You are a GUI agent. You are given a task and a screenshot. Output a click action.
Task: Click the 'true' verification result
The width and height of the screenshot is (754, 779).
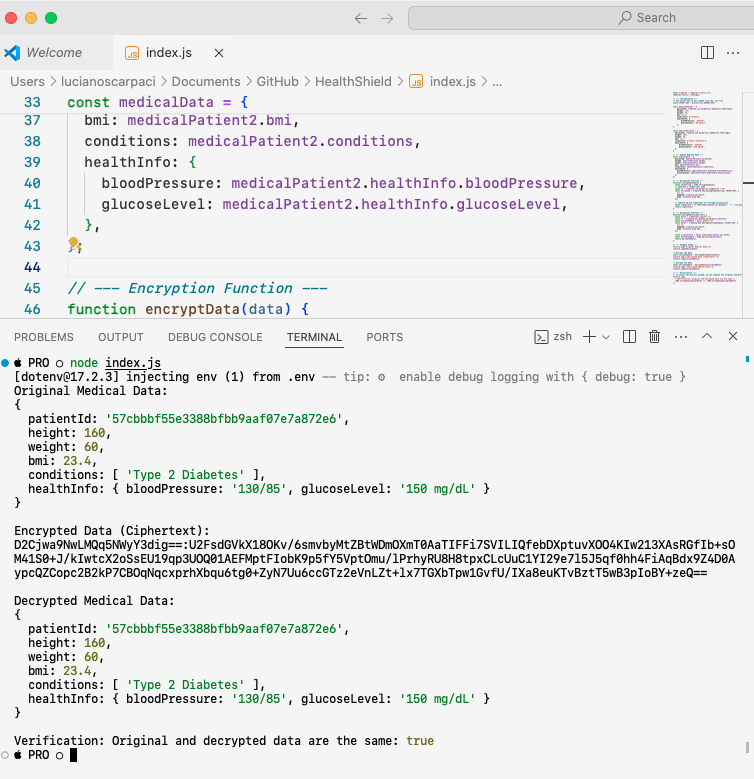pos(420,741)
